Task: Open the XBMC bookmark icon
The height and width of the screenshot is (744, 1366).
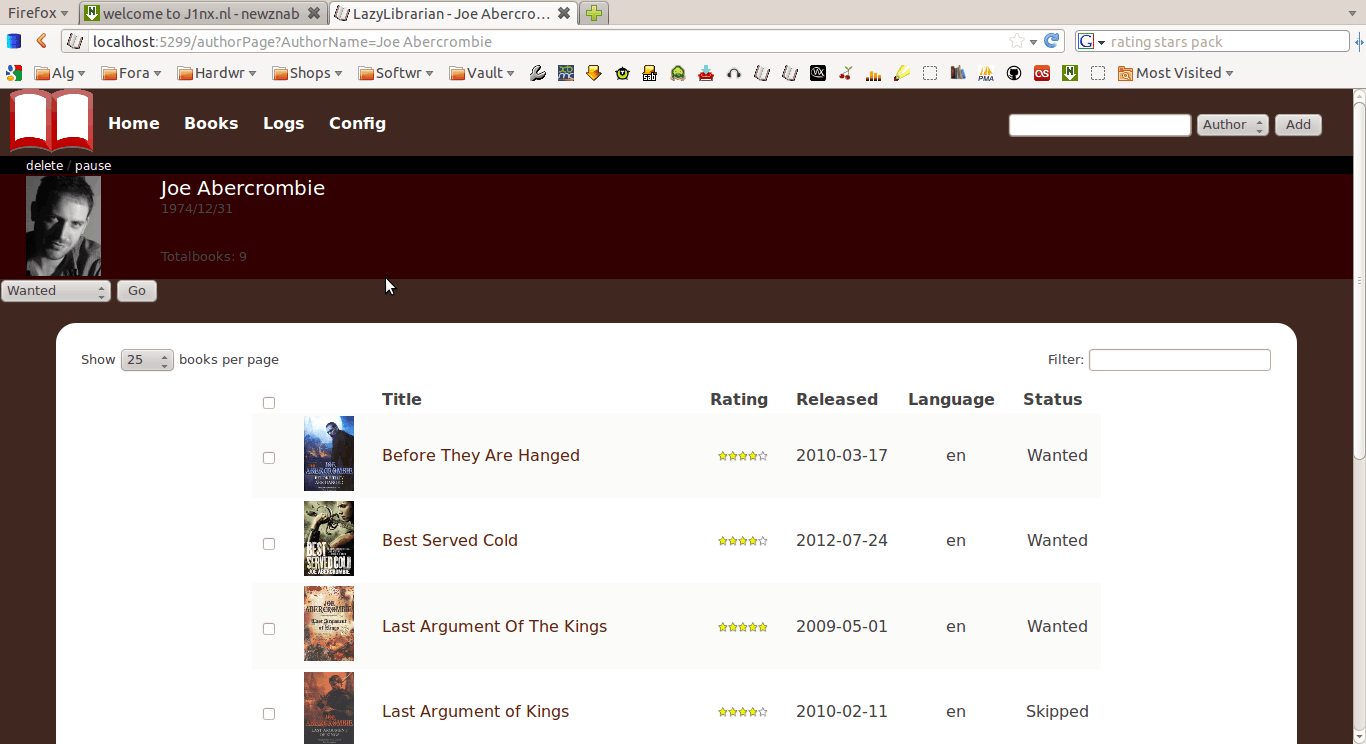Action: pos(566,73)
